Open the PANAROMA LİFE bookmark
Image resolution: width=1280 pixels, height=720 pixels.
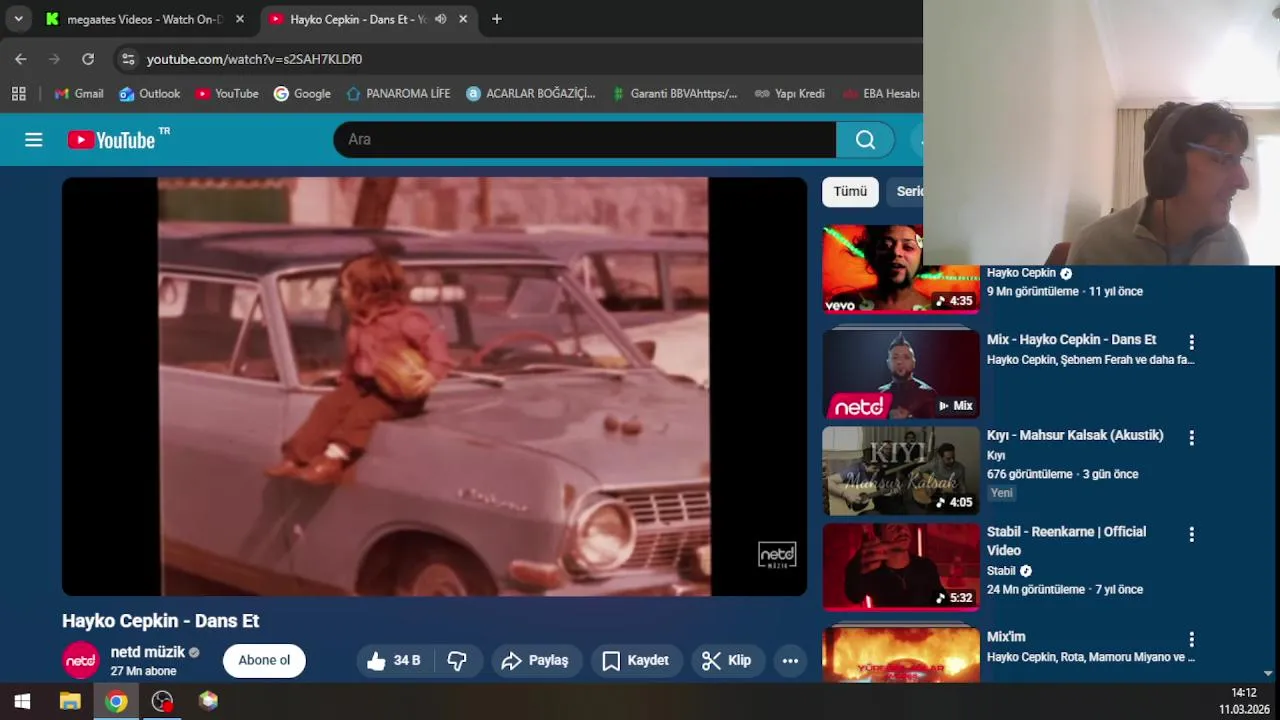click(398, 93)
